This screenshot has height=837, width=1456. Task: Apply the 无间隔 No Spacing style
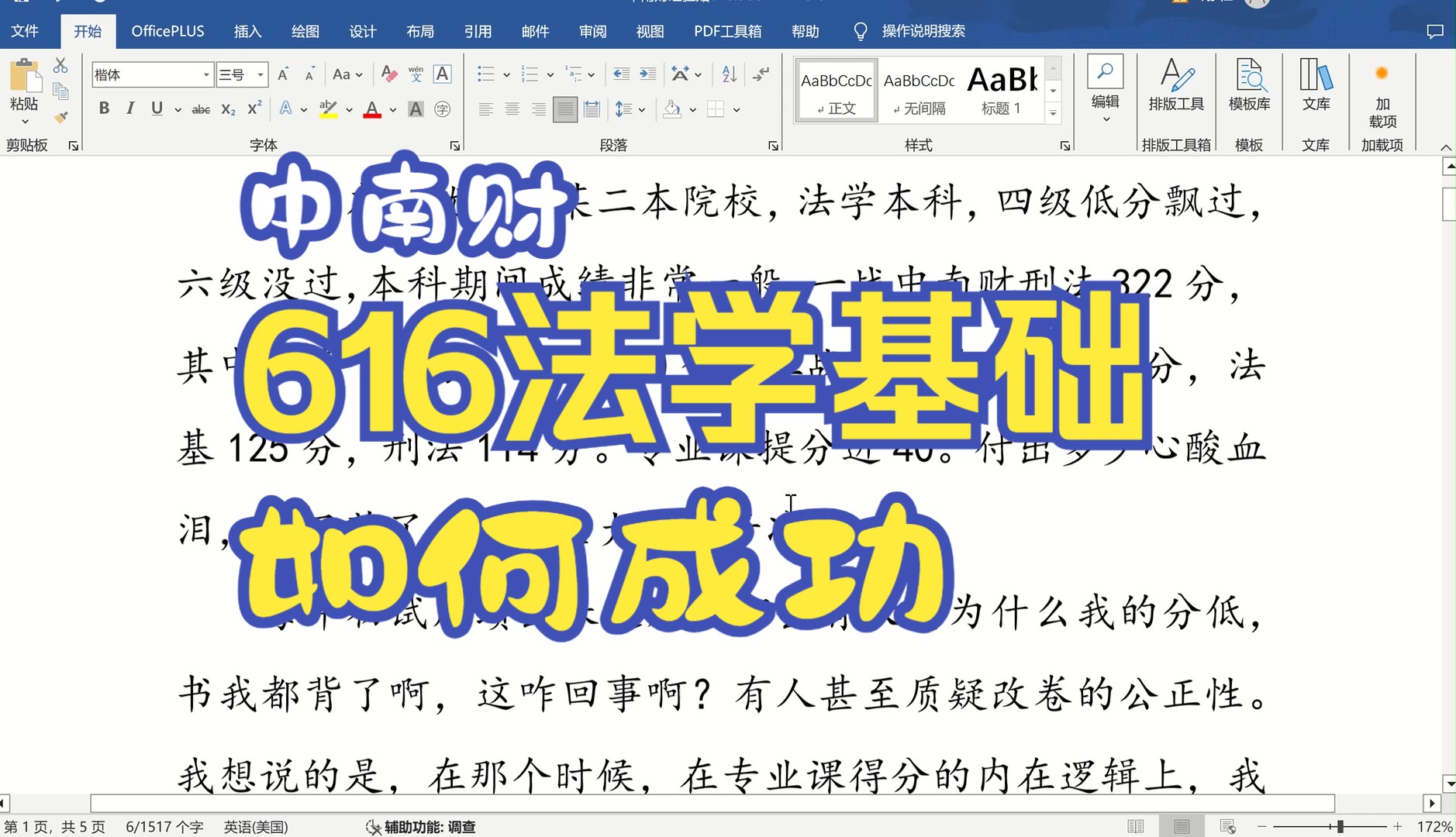tap(919, 90)
